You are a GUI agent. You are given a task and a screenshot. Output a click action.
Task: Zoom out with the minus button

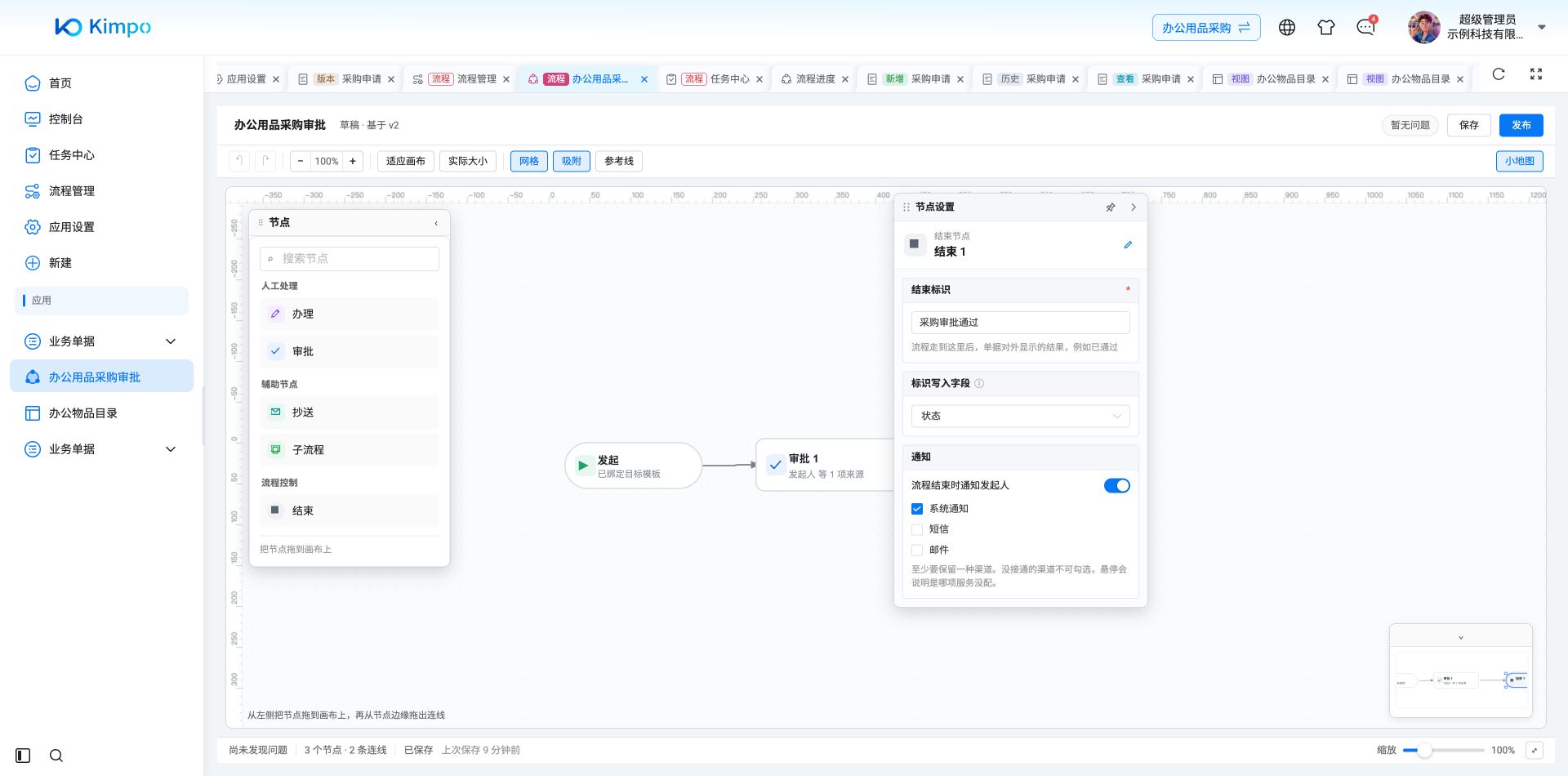pos(301,161)
